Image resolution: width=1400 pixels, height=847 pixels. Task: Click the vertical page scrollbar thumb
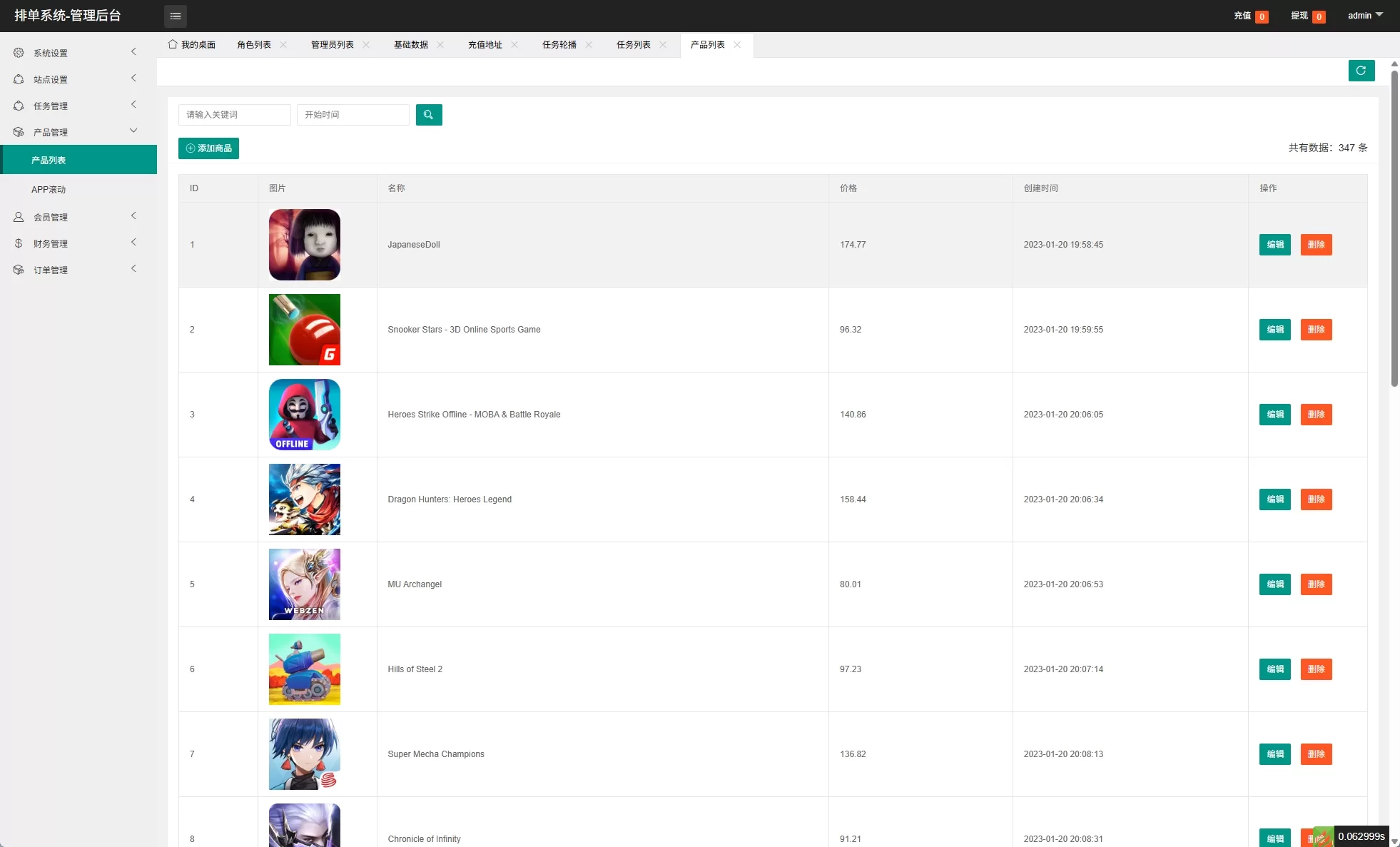point(1394,228)
